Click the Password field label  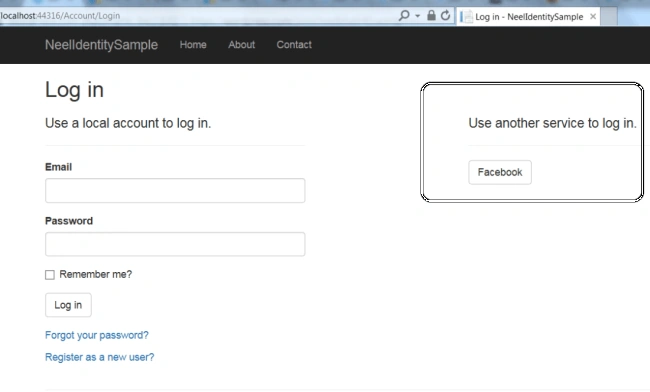coord(69,221)
